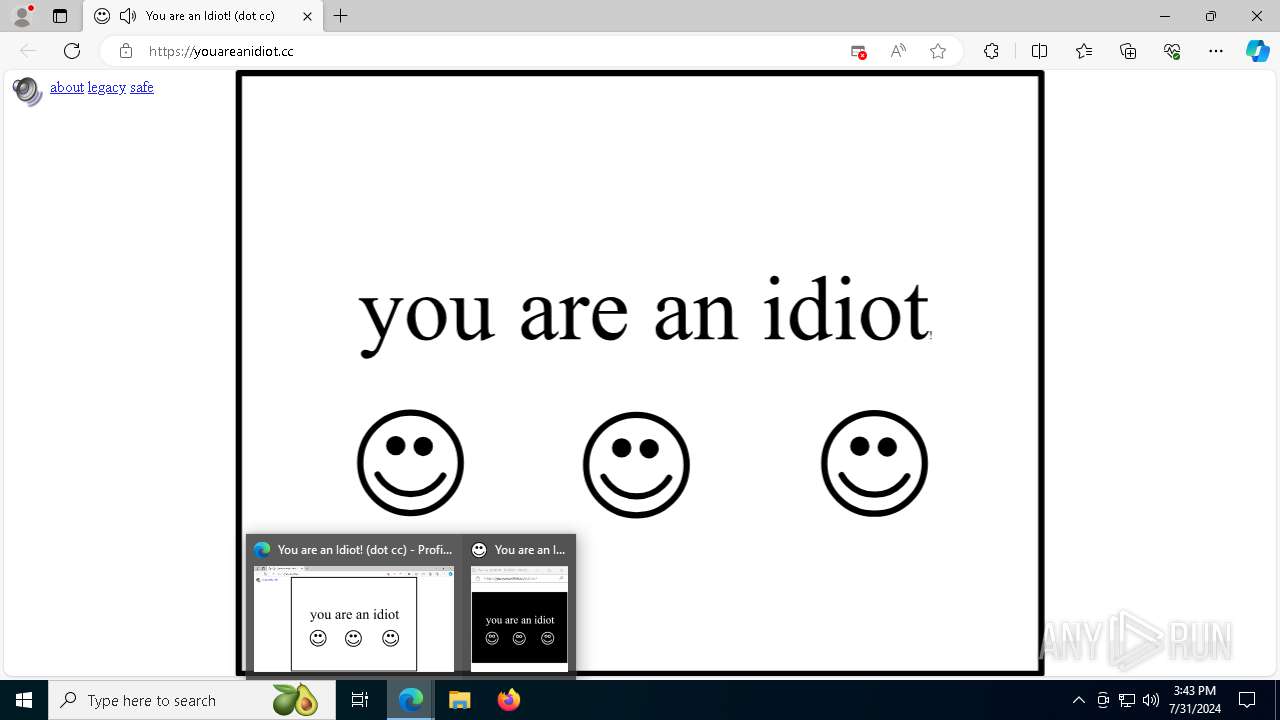Close the 'You are an Idiot! (dot cc)' tab
Screen dimensions: 1280x720
pyautogui.click(x=307, y=16)
